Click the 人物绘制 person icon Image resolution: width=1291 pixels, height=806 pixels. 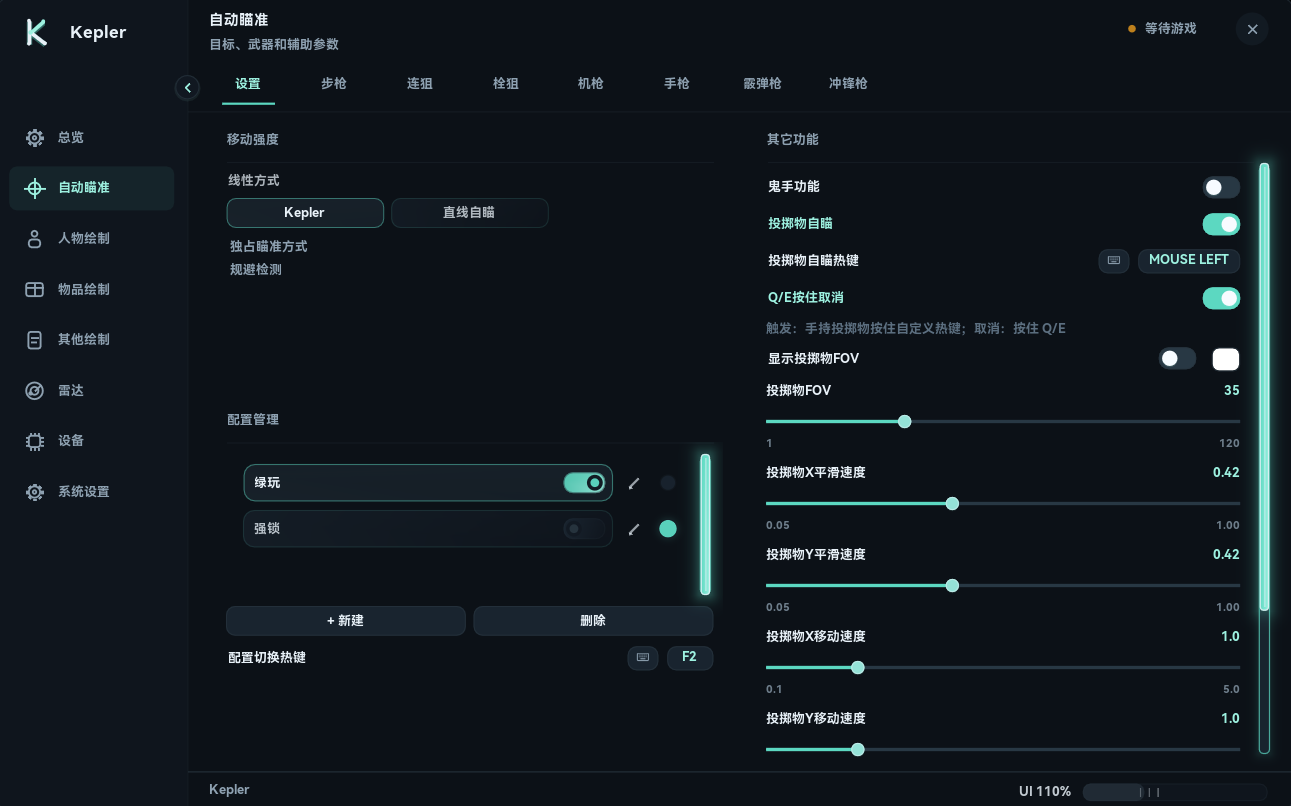pyautogui.click(x=35, y=239)
